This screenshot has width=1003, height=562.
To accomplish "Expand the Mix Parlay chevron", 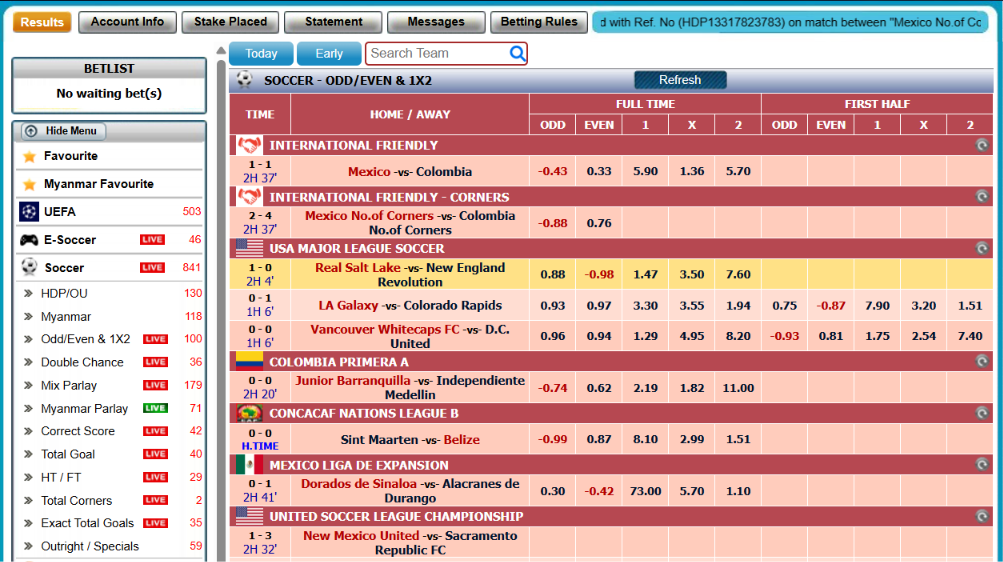I will click(28, 386).
